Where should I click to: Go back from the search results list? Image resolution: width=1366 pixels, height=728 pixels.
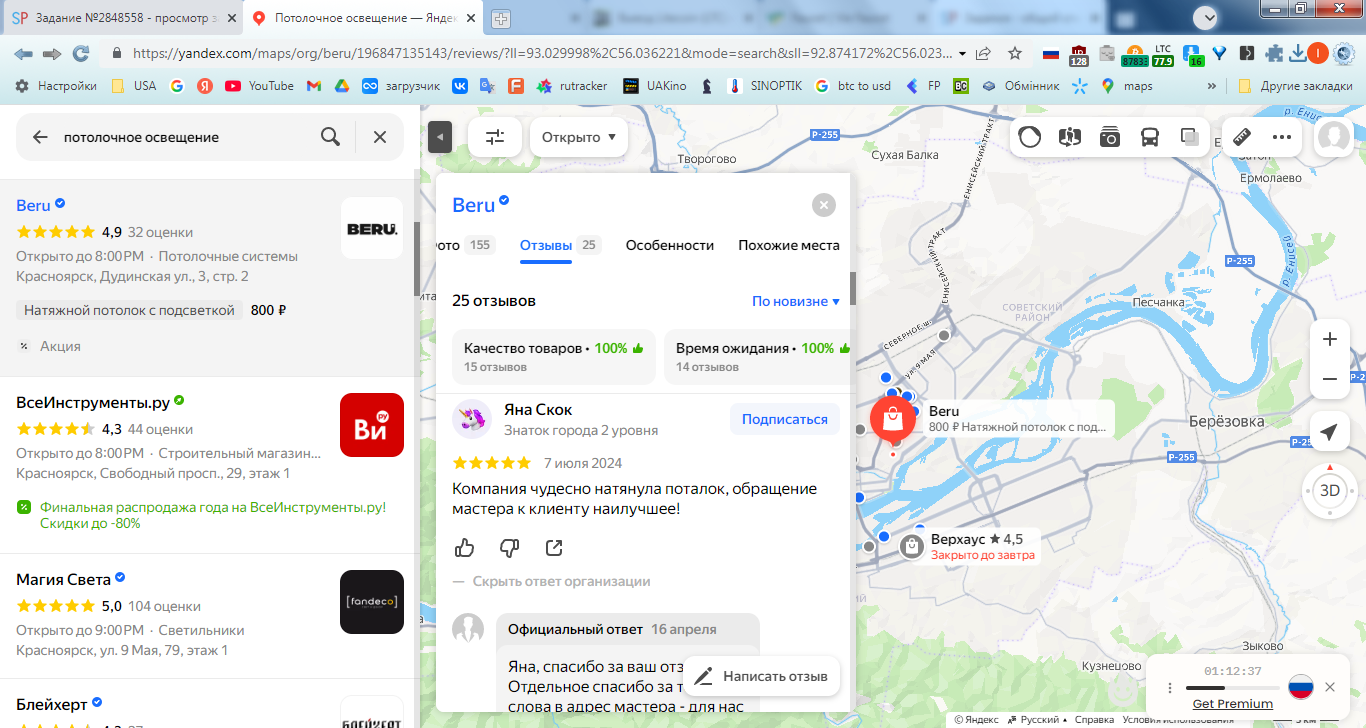pos(40,137)
